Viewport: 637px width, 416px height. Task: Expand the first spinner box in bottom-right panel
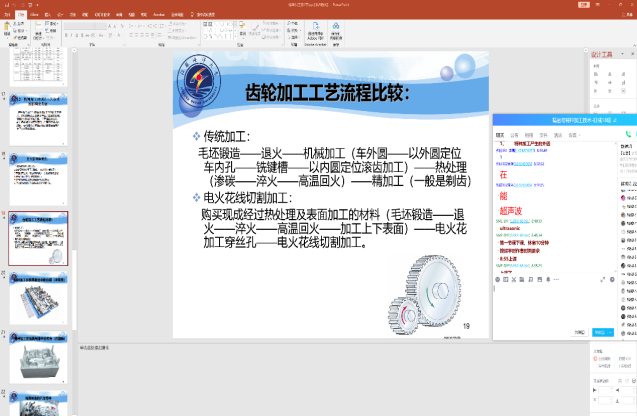click(x=613, y=389)
